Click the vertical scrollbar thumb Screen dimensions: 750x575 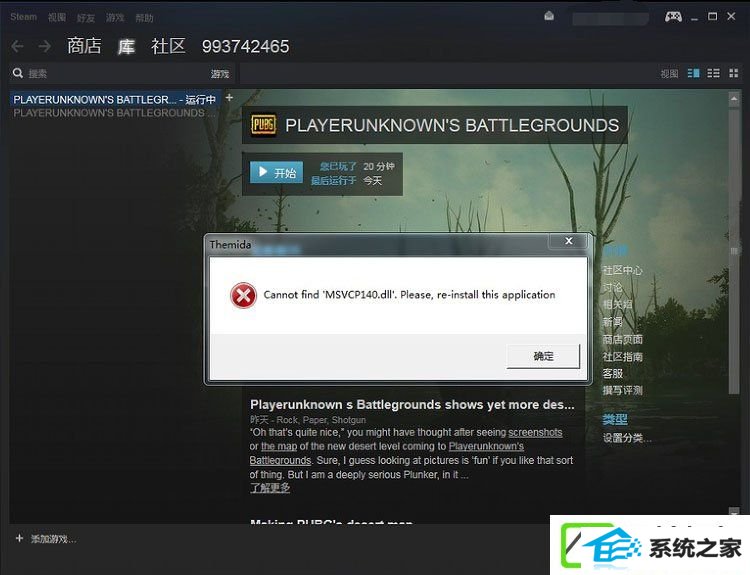coord(734,251)
